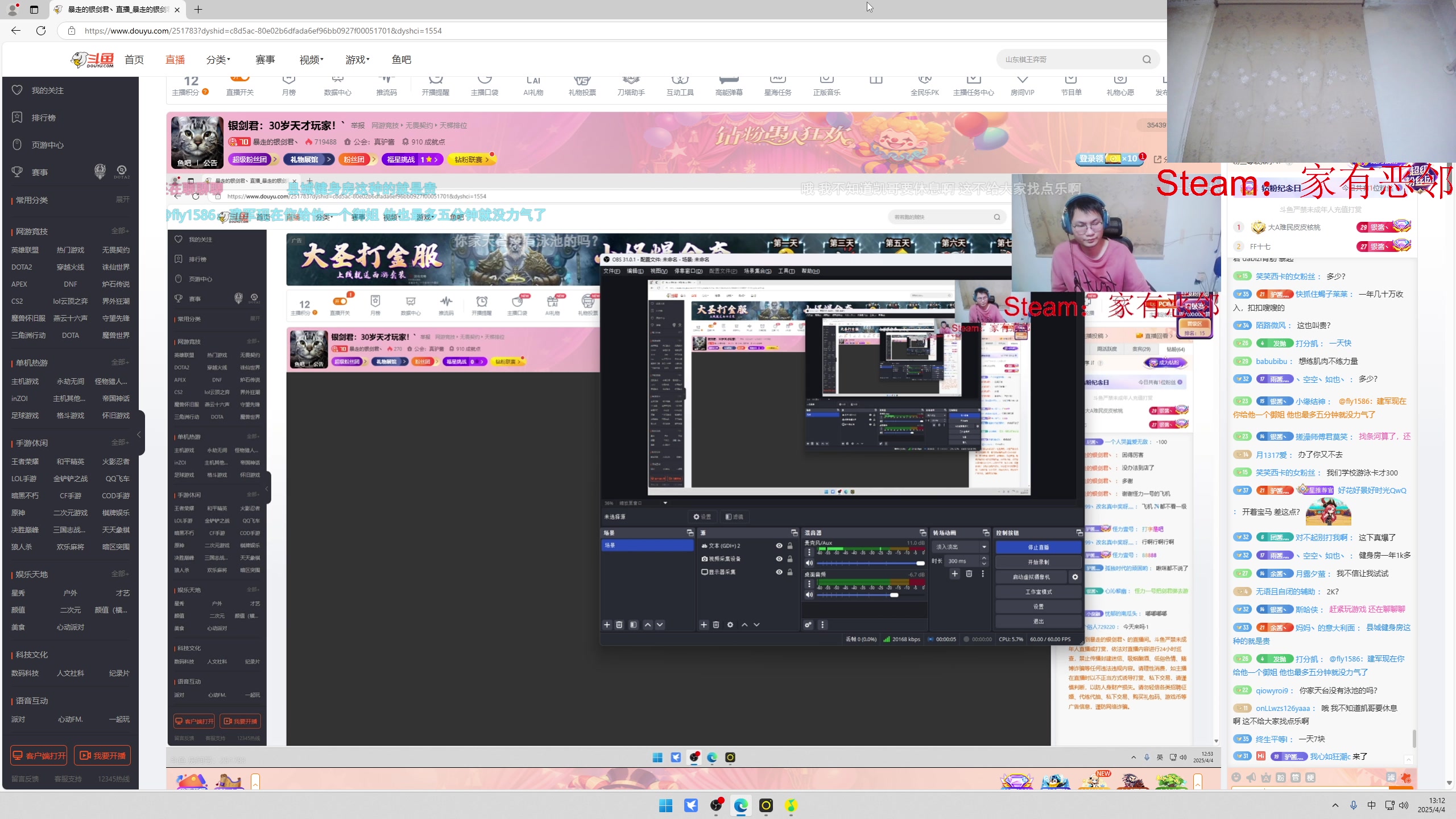This screenshot has height=819, width=1456.
Task: Open 帮助(H) menu in OBS
Action: tap(810, 271)
